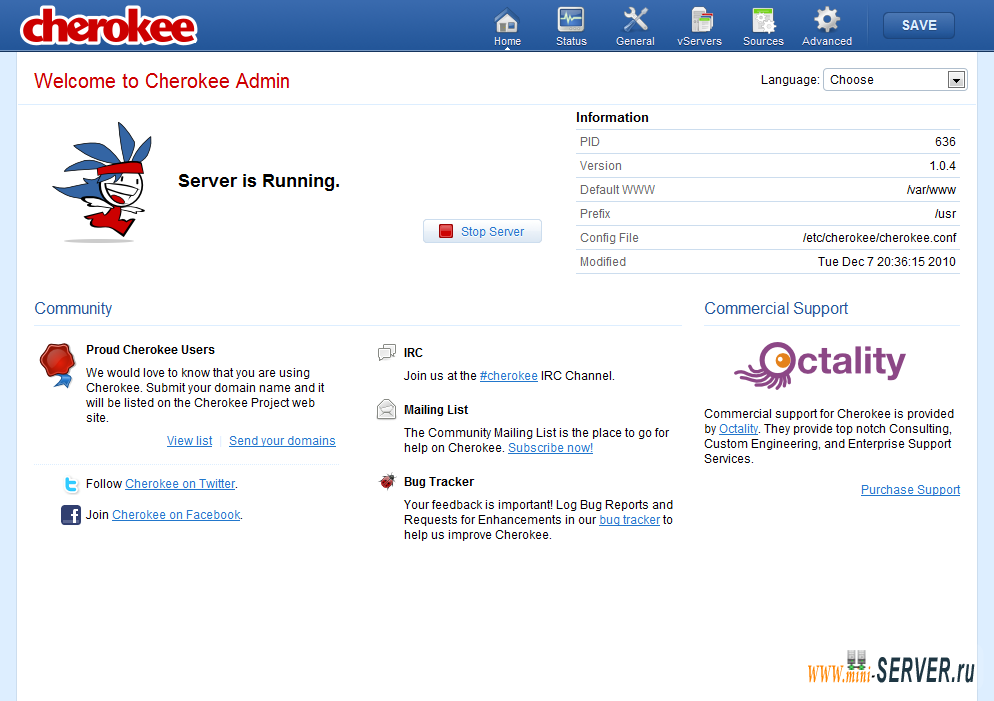994x701 pixels.
Task: Open the Send your domains link
Action: coord(282,441)
